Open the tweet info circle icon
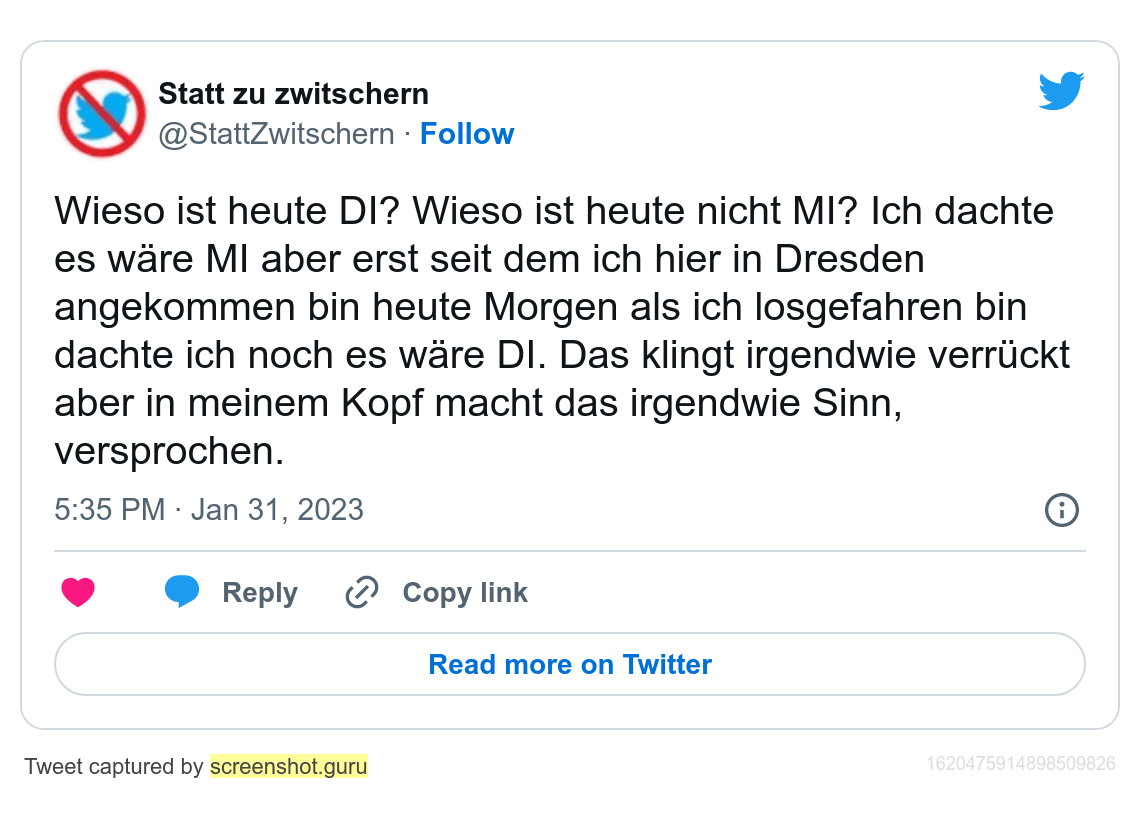 pyautogui.click(x=1061, y=510)
